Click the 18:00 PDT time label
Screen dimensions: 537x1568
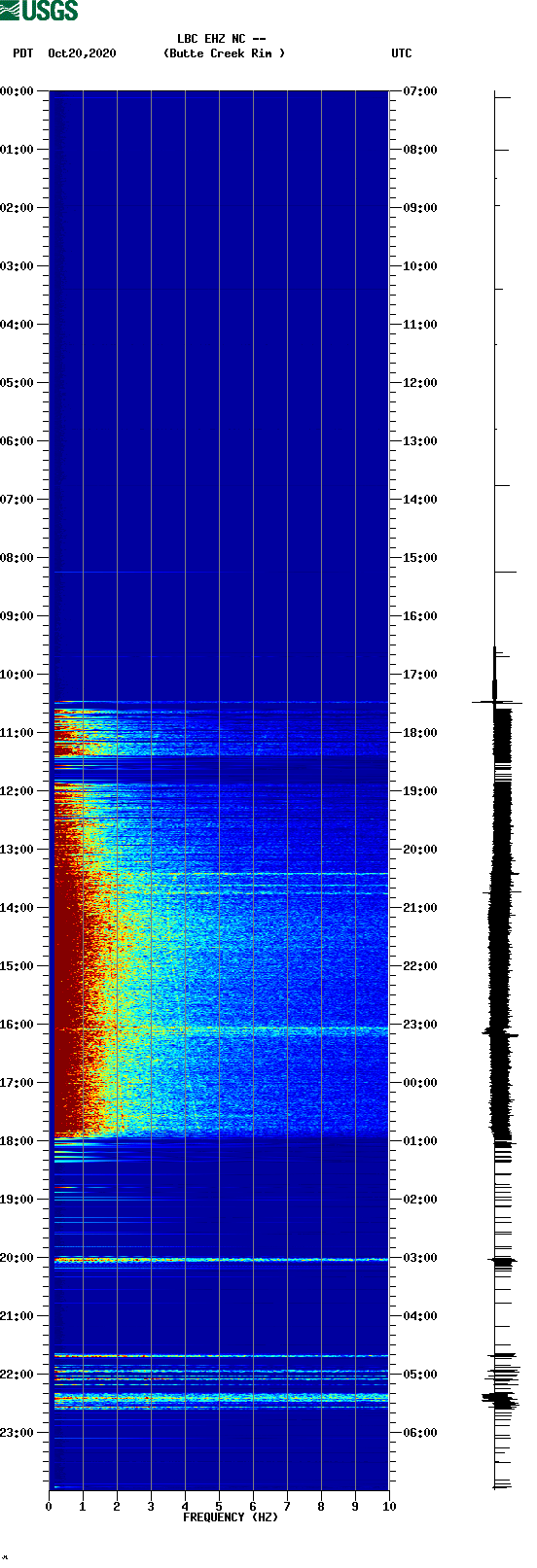point(18,1141)
